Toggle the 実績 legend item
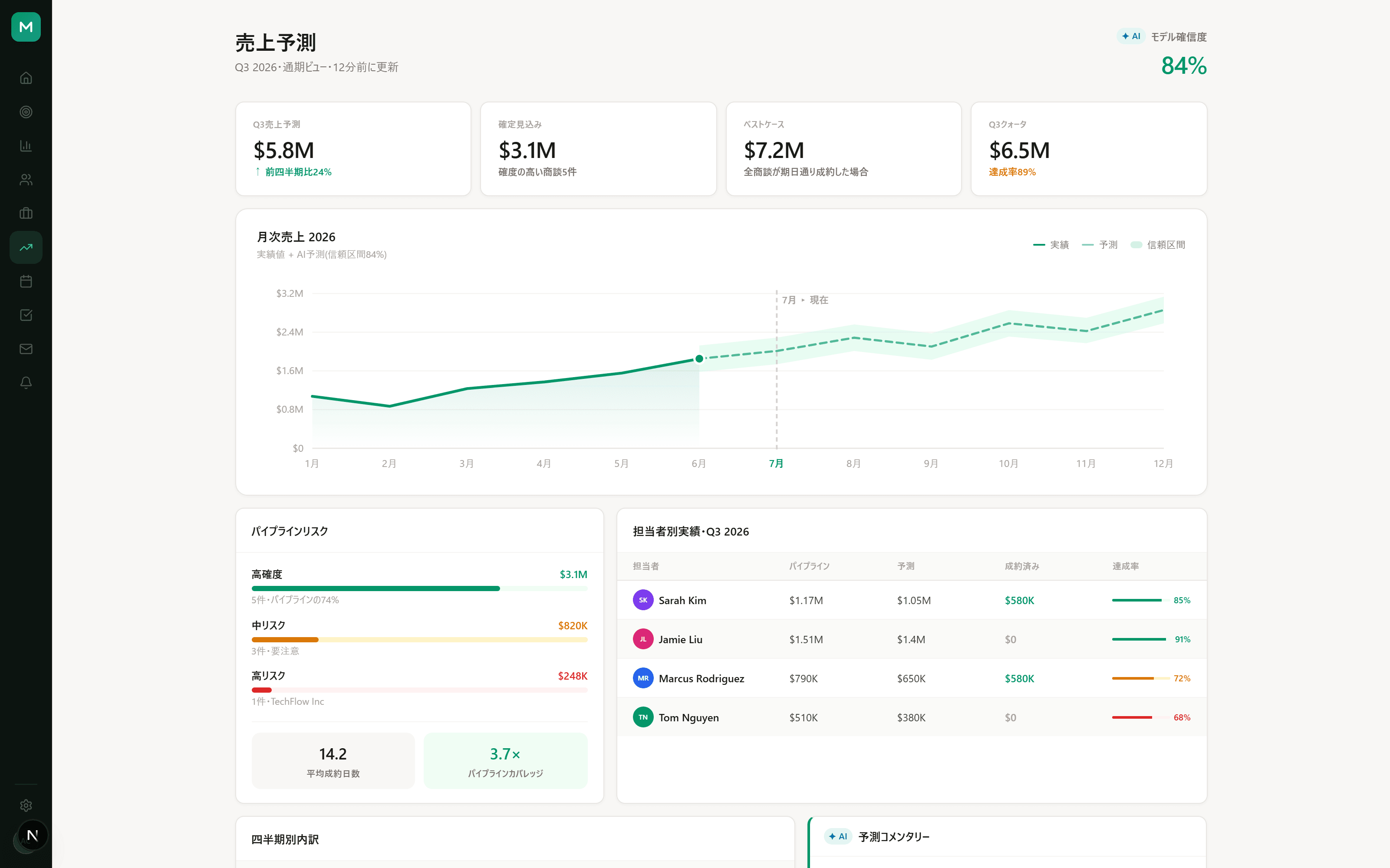The image size is (1390, 868). [1051, 245]
